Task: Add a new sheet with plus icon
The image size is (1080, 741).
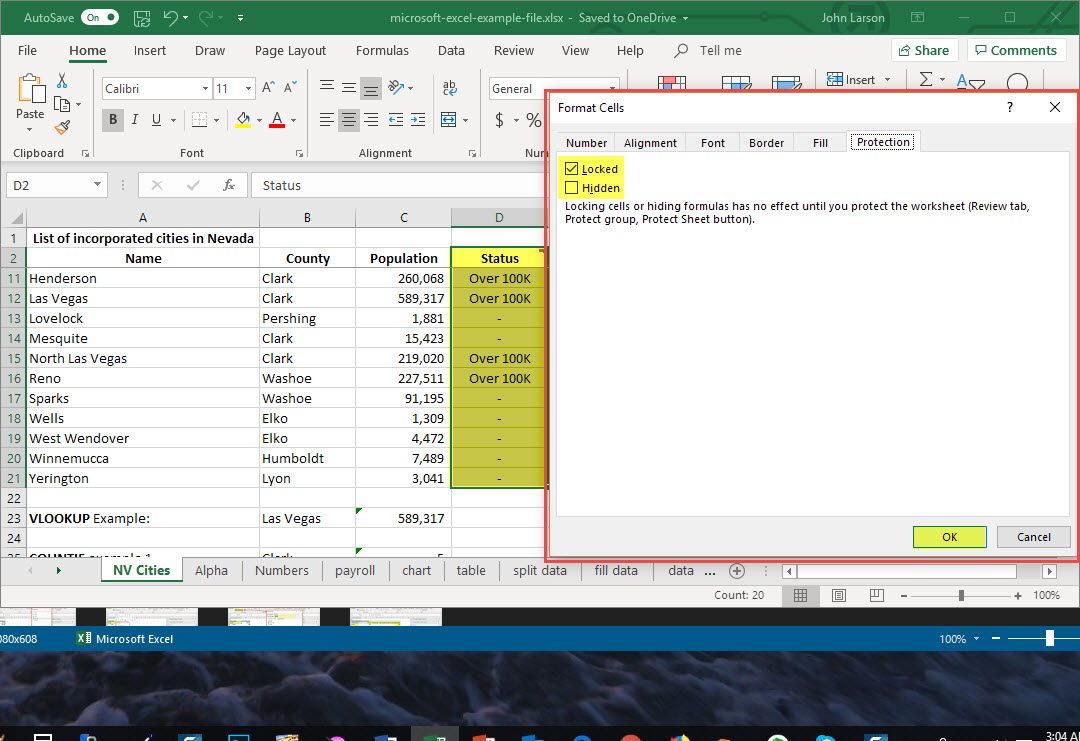Action: click(x=737, y=571)
